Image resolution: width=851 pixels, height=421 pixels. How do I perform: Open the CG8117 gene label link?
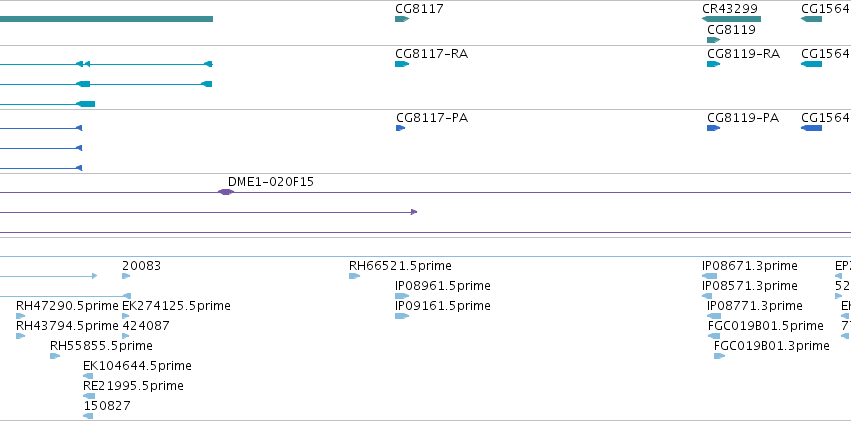(420, 9)
